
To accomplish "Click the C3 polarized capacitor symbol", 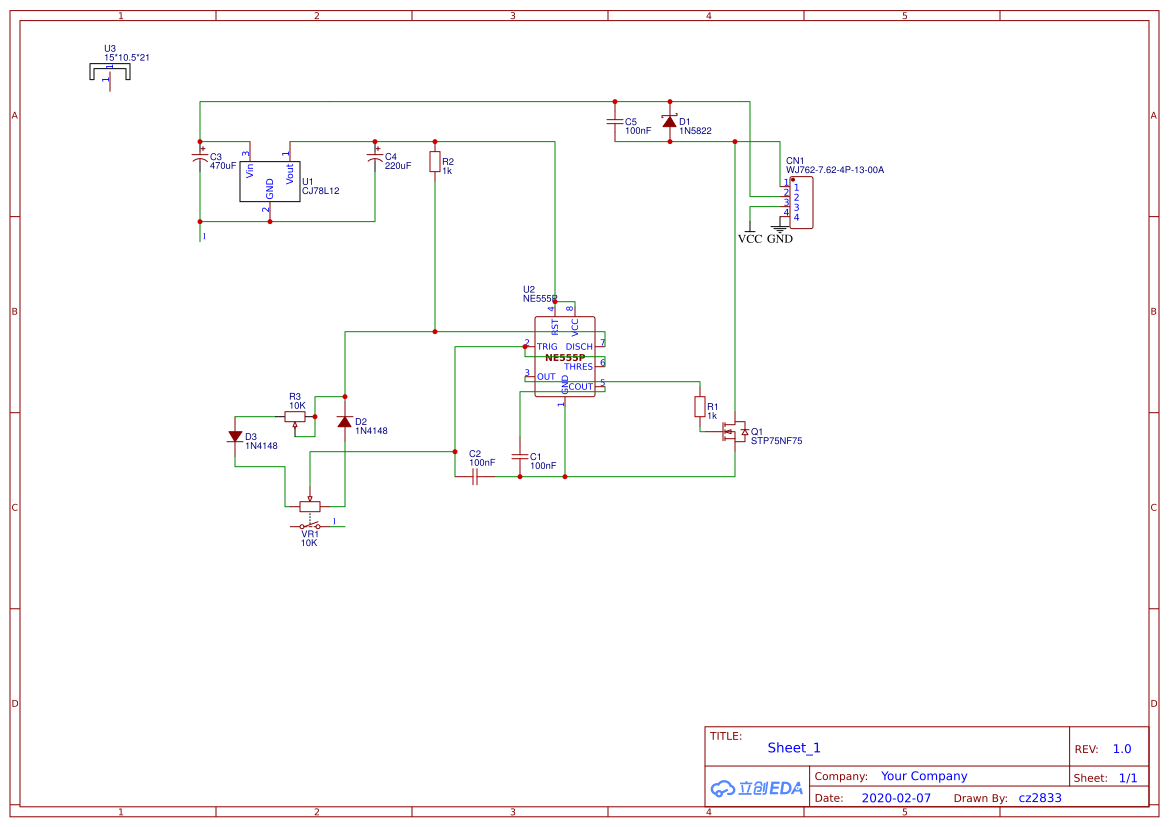I will [200, 157].
